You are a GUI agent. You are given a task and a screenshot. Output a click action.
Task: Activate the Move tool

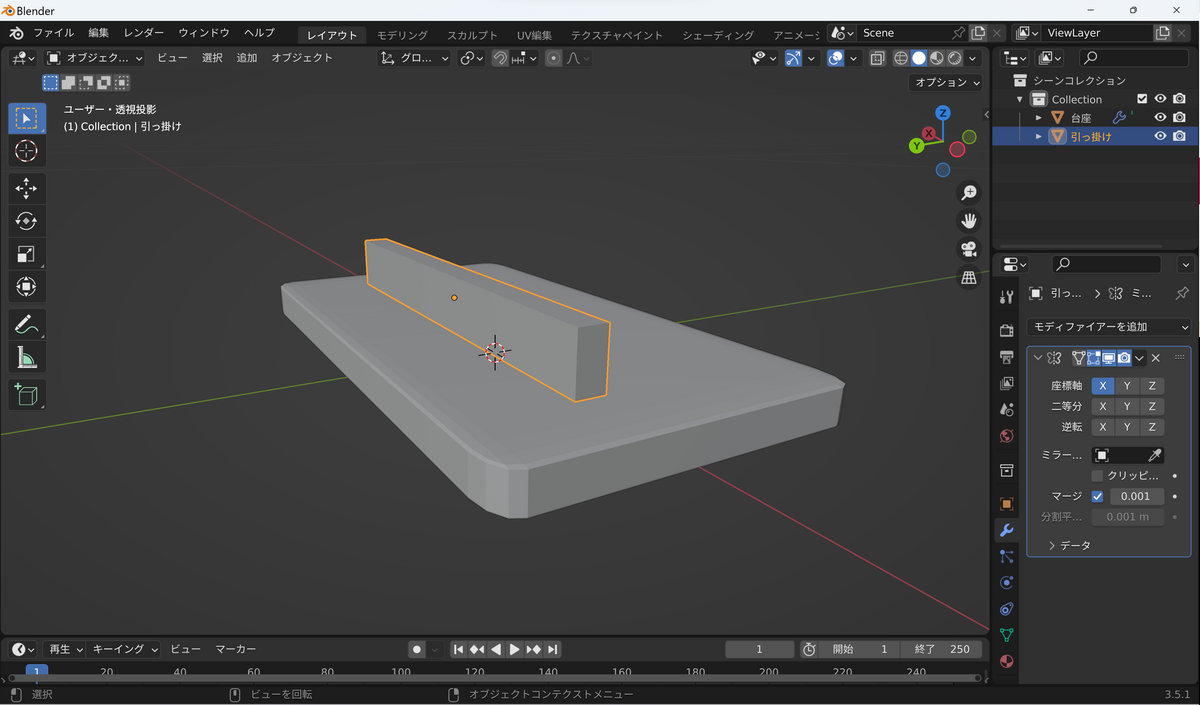pos(27,188)
